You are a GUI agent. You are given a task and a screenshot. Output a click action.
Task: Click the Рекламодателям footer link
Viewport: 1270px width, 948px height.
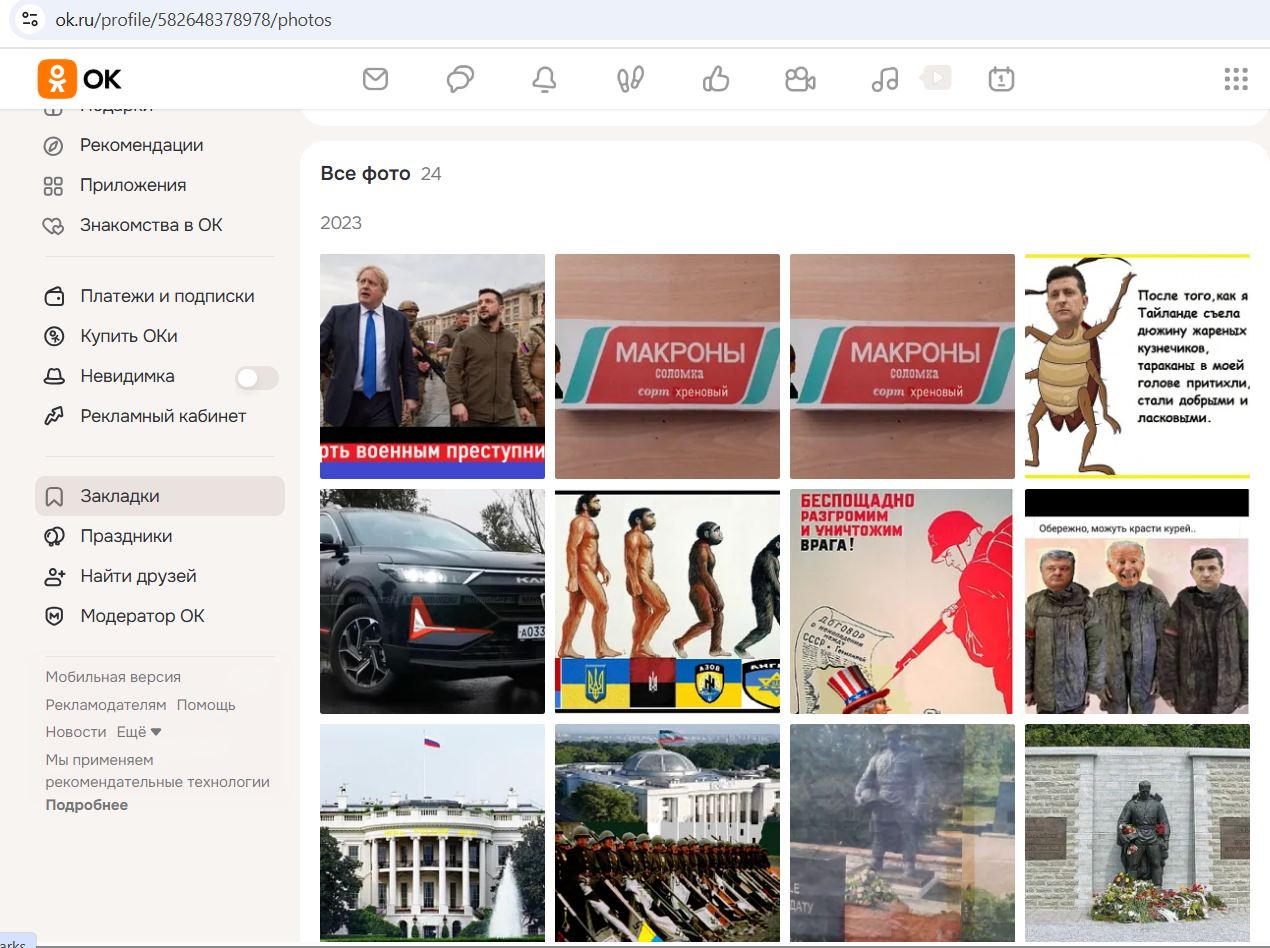(x=106, y=705)
